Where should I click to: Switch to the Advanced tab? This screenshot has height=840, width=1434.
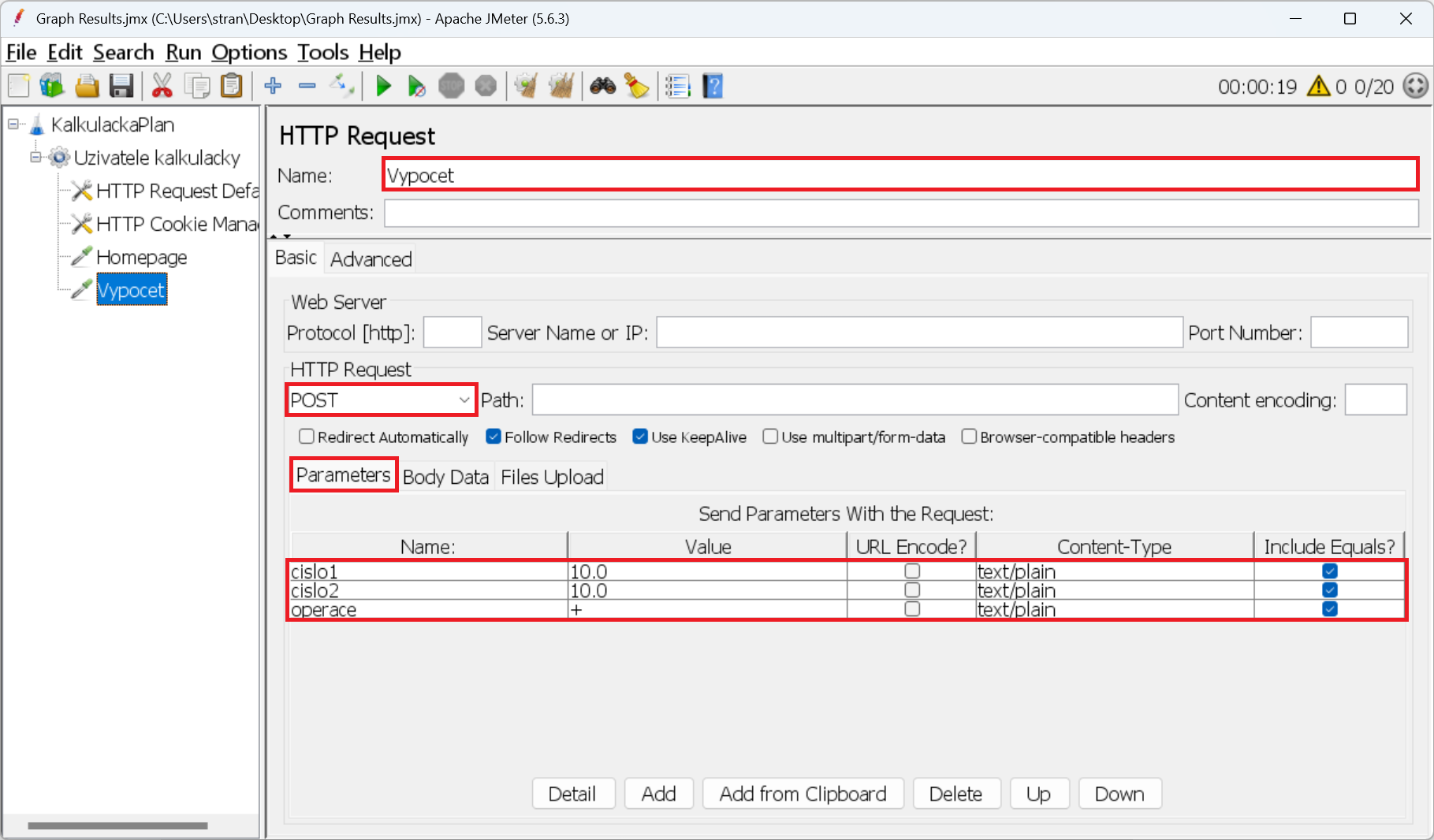pyautogui.click(x=371, y=259)
